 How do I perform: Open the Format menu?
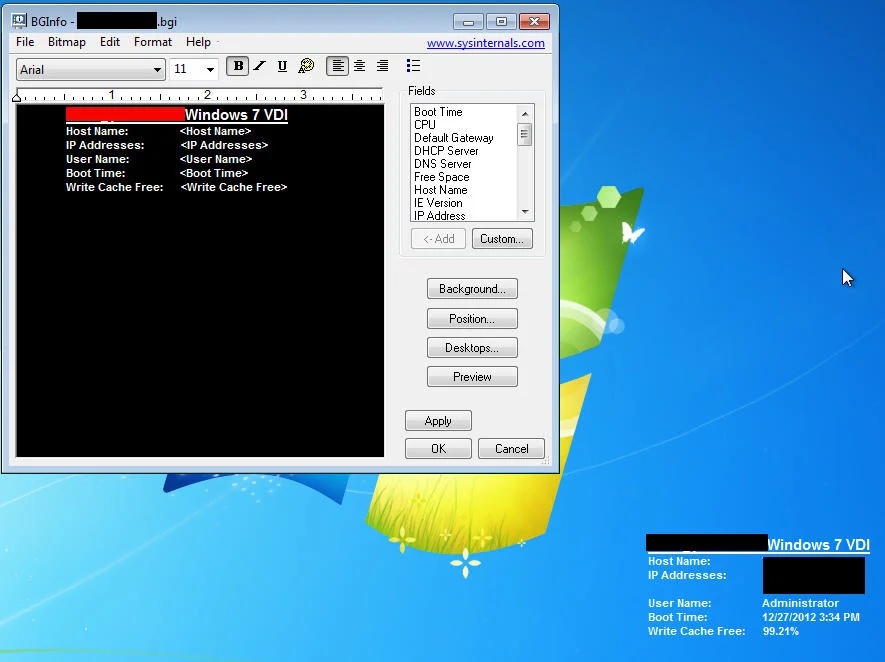[x=152, y=42]
